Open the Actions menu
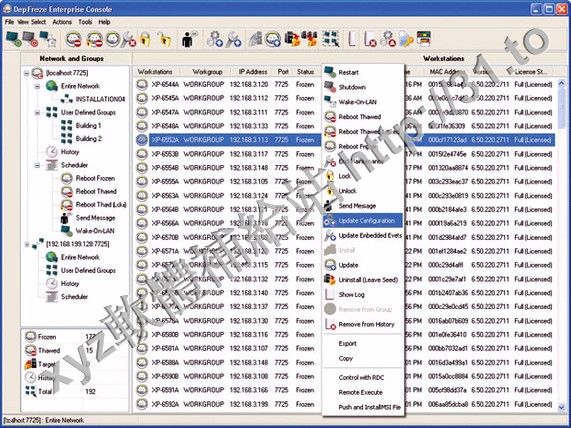 tap(62, 22)
